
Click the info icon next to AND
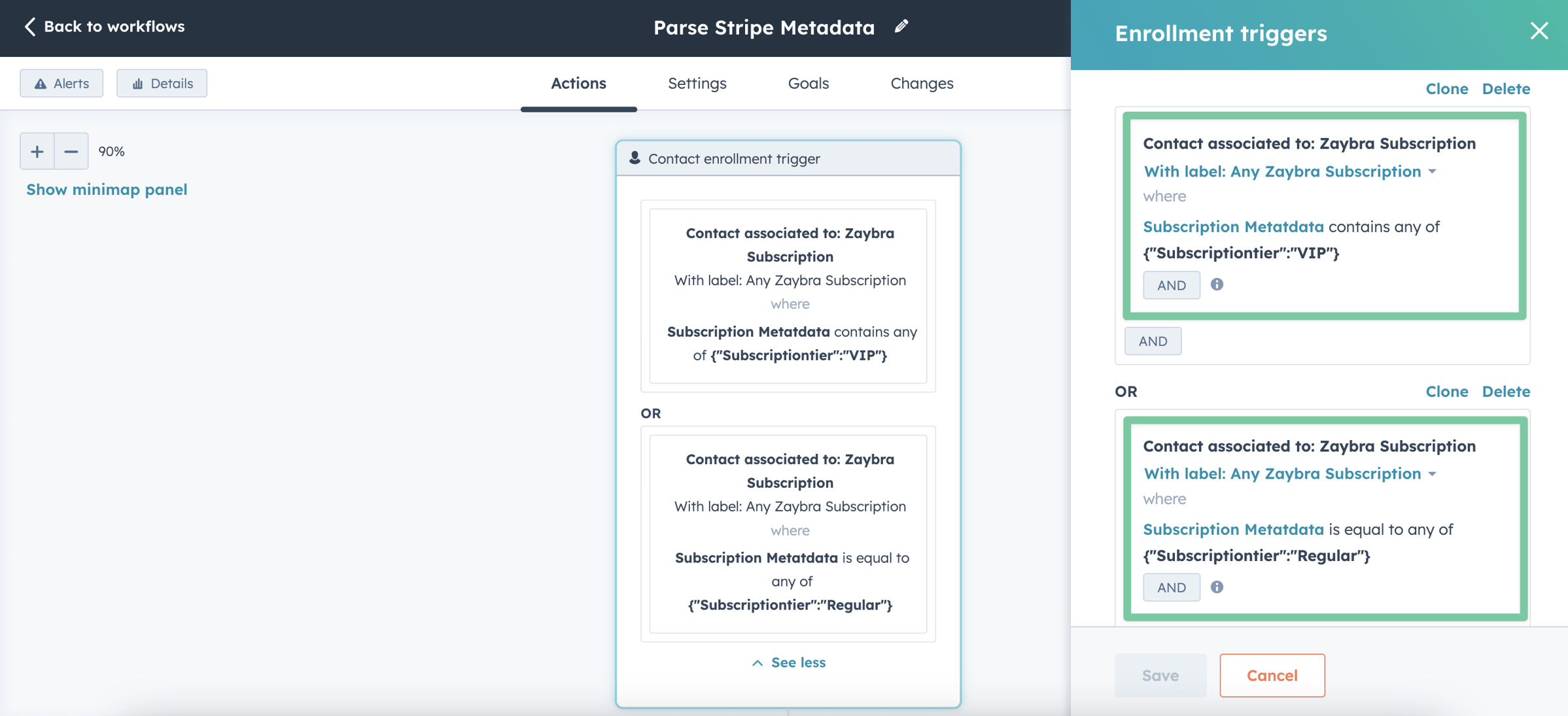coord(1217,284)
